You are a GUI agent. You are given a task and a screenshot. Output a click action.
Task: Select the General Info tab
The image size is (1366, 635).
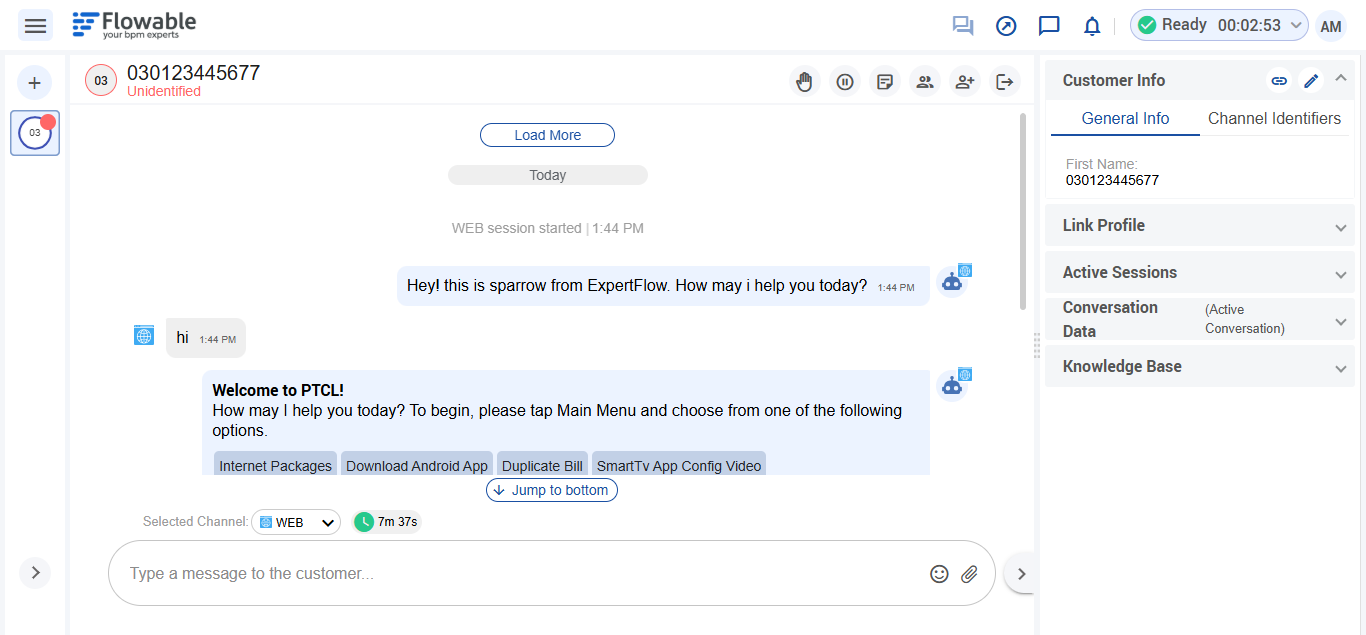click(1125, 118)
